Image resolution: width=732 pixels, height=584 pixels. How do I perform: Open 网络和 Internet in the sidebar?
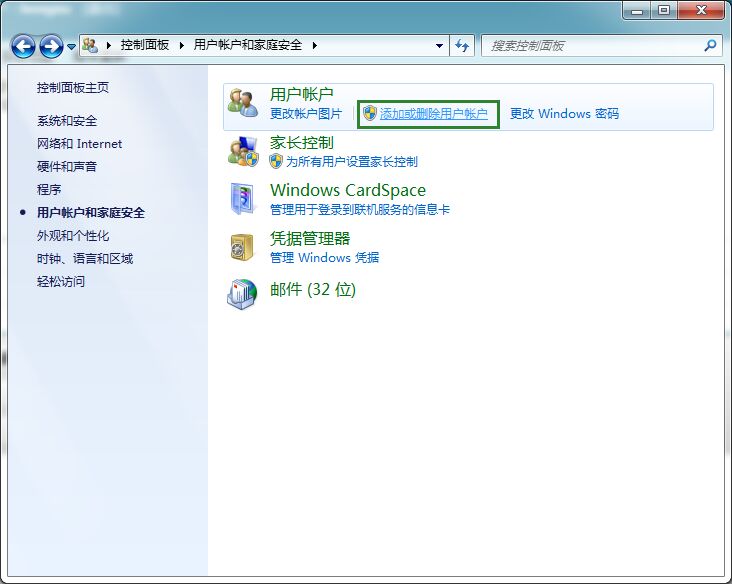click(x=79, y=144)
